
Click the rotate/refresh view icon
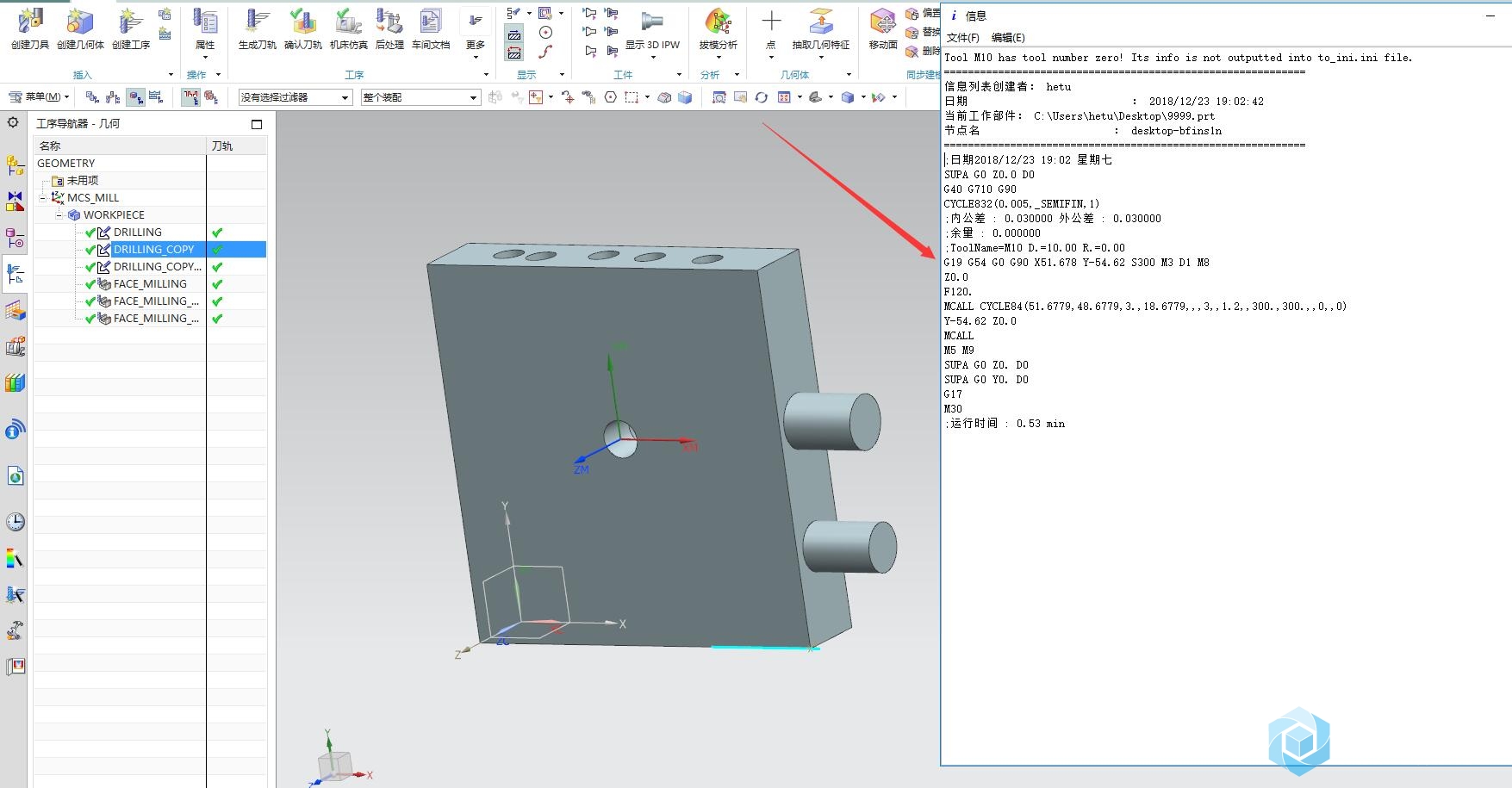point(761,97)
